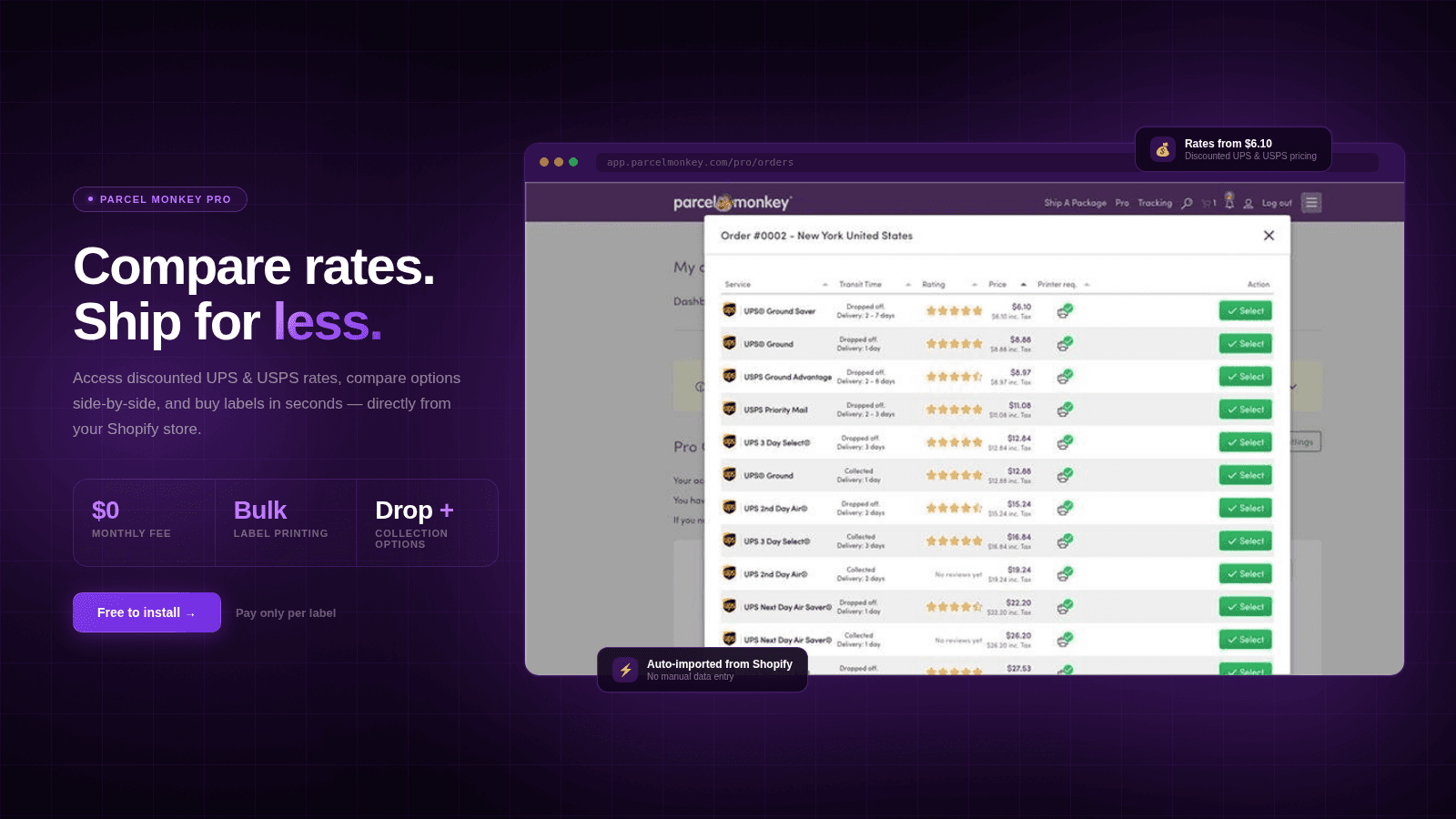Image resolution: width=1456 pixels, height=819 pixels.
Task: Click the Rates from $6.10 badge text
Action: tap(1228, 144)
